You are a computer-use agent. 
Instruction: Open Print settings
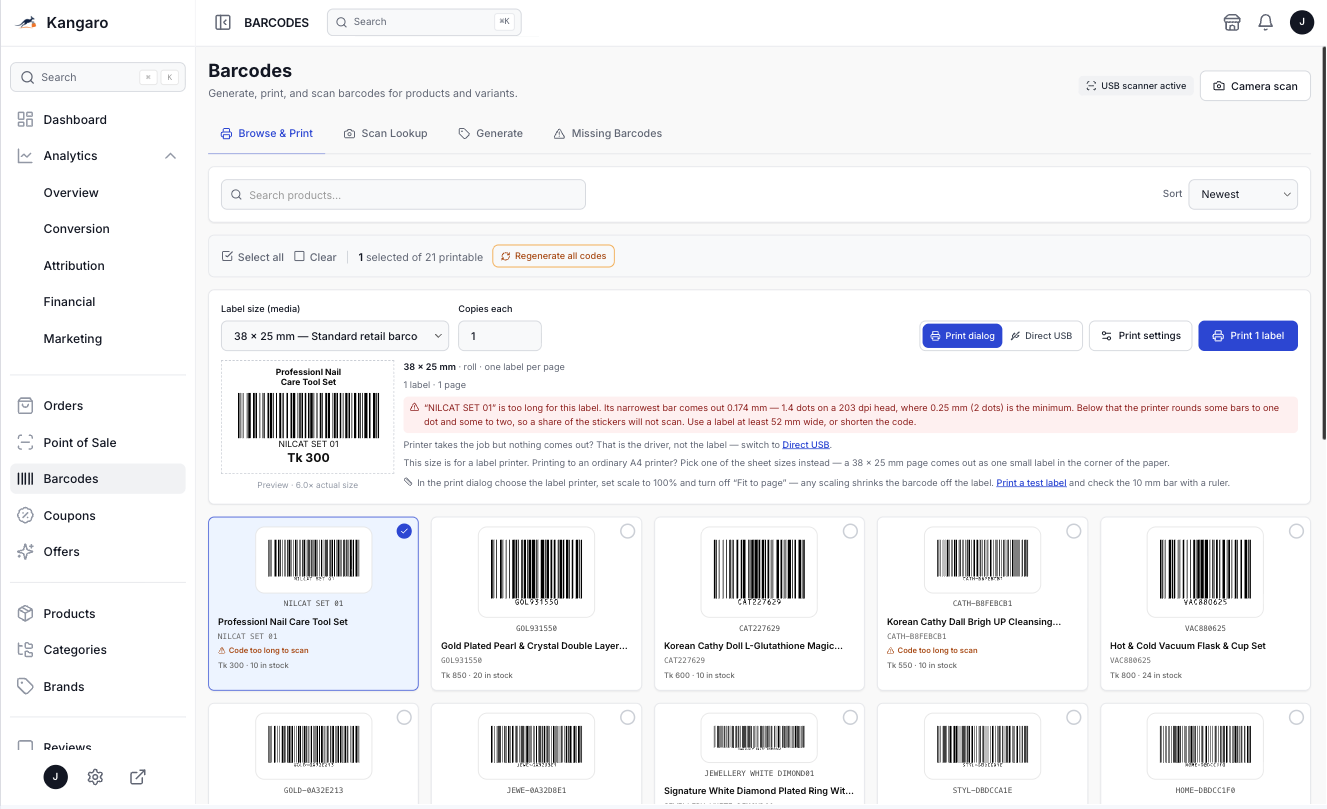pyautogui.click(x=1141, y=336)
